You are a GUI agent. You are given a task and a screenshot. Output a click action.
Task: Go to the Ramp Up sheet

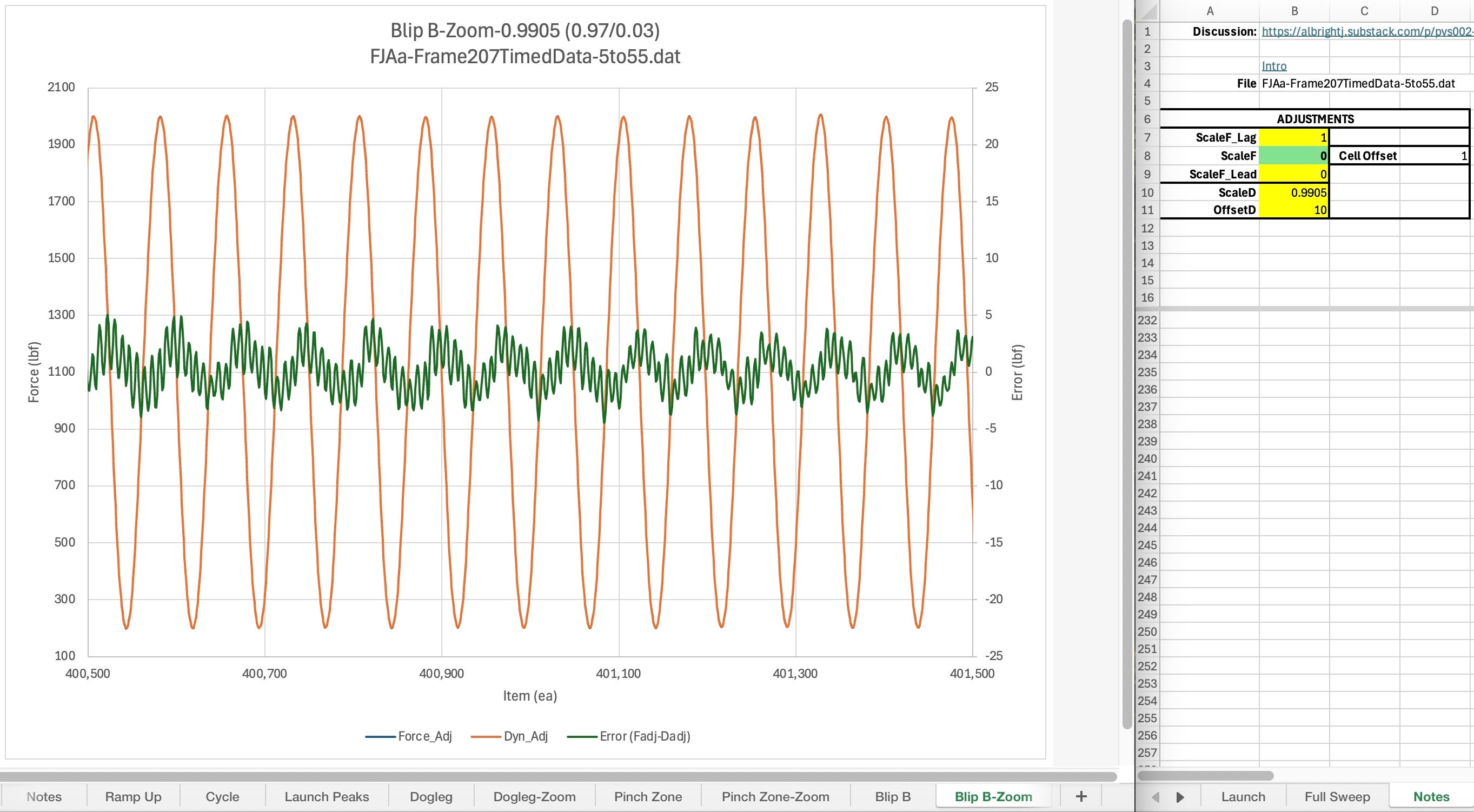134,796
